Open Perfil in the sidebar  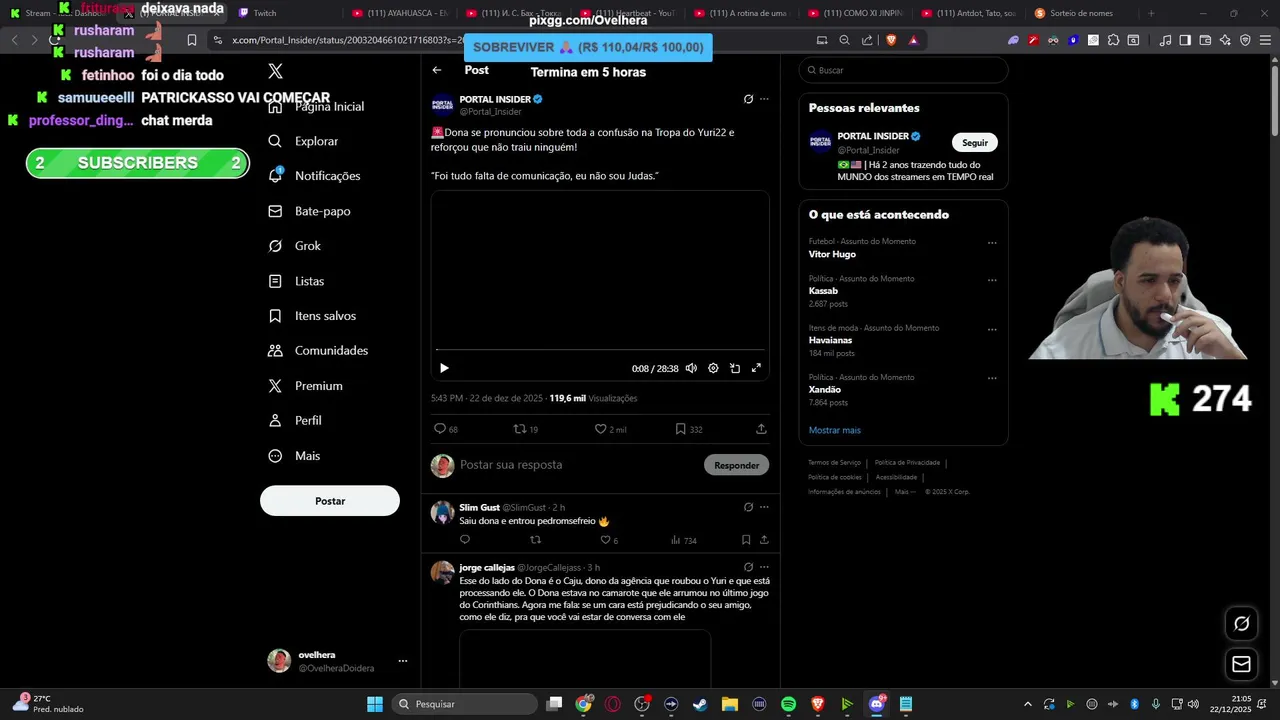pos(295,421)
